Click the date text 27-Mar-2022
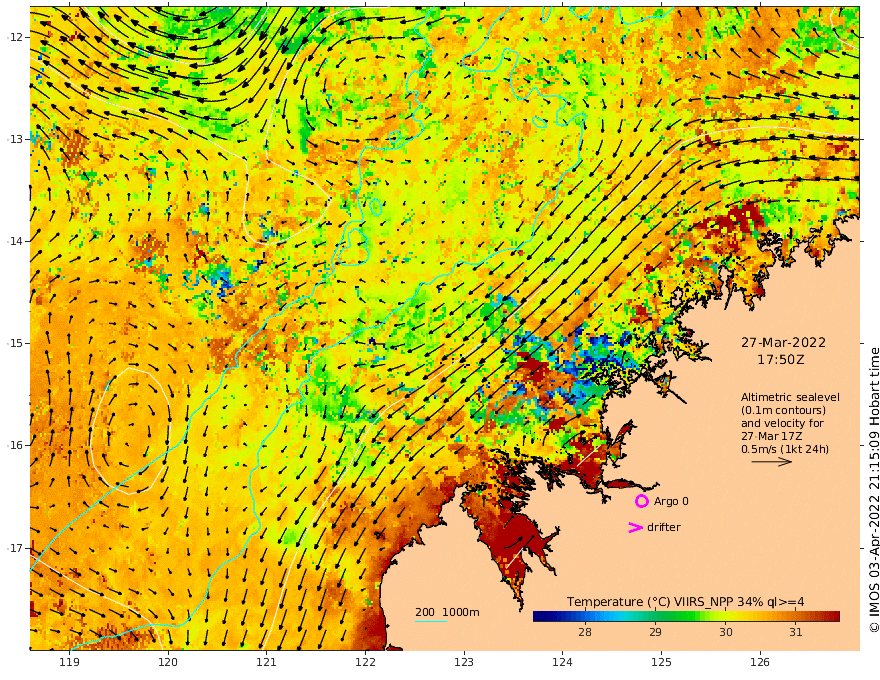Image resolution: width=880 pixels, height=680 pixels. [x=783, y=342]
